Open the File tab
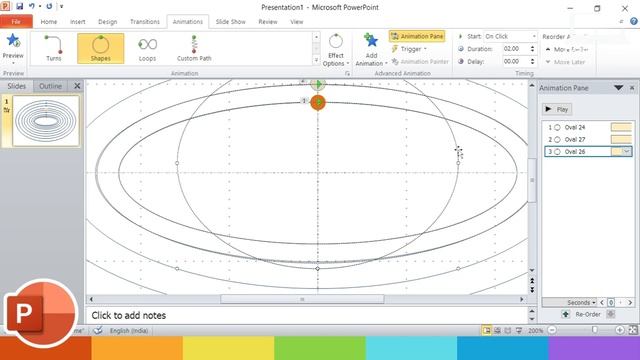The width and height of the screenshot is (640, 360). point(16,22)
